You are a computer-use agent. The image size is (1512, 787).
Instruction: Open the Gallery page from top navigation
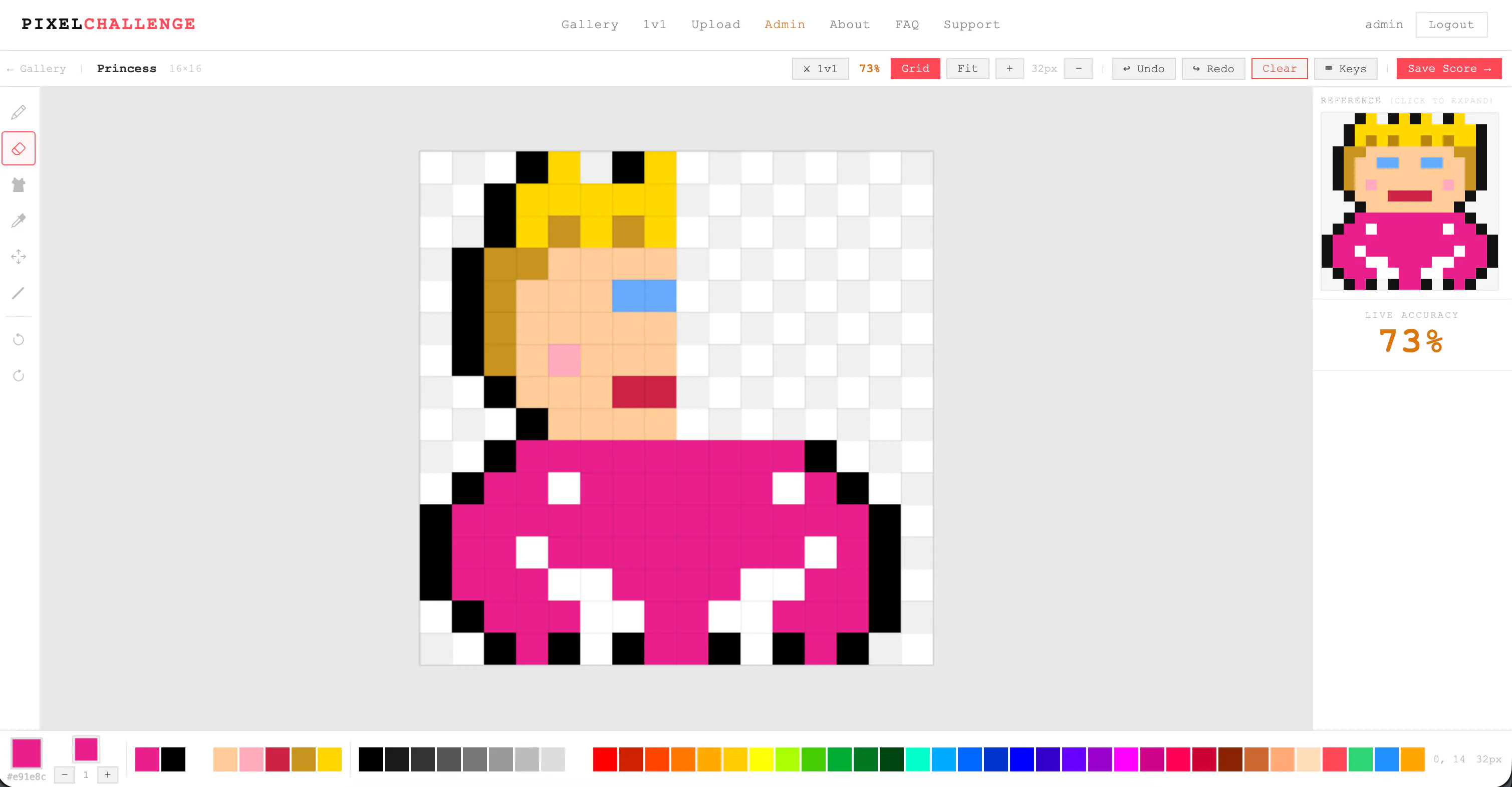pos(590,25)
